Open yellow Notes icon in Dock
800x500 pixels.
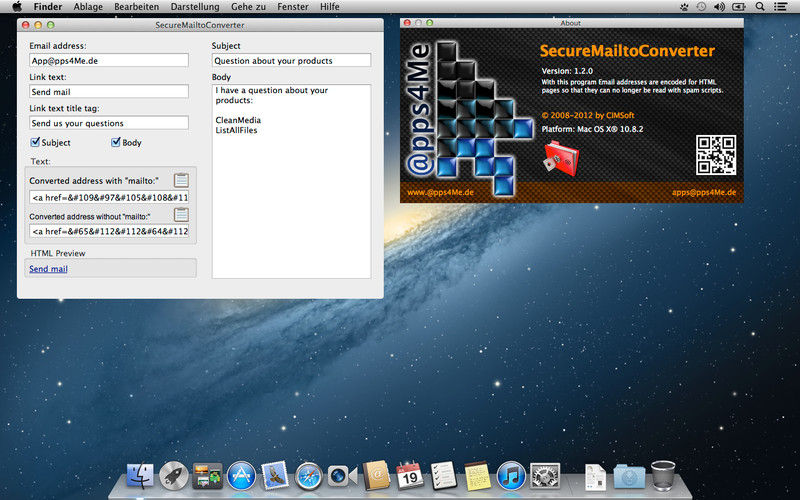477,476
